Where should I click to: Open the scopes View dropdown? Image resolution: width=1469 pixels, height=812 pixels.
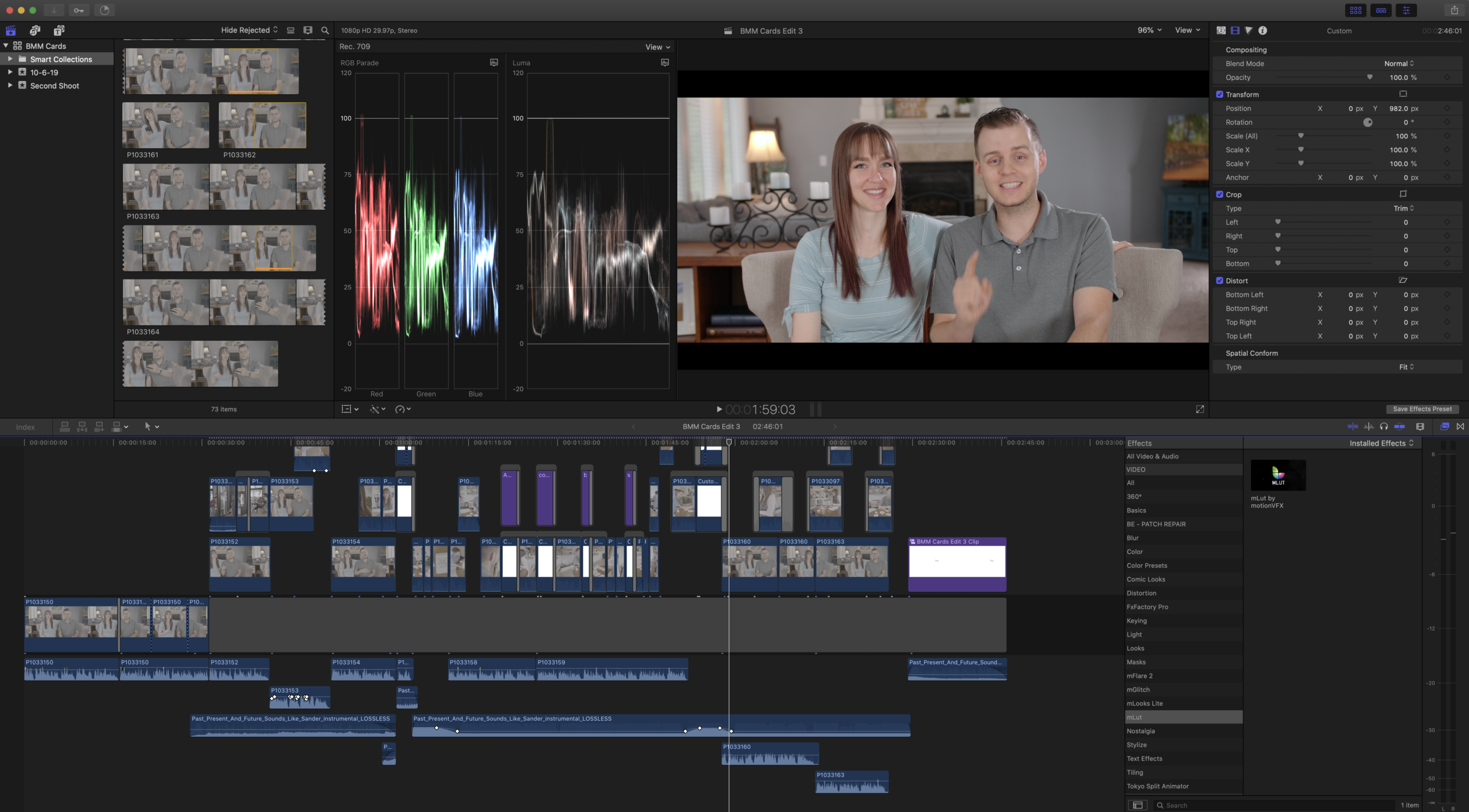point(658,47)
